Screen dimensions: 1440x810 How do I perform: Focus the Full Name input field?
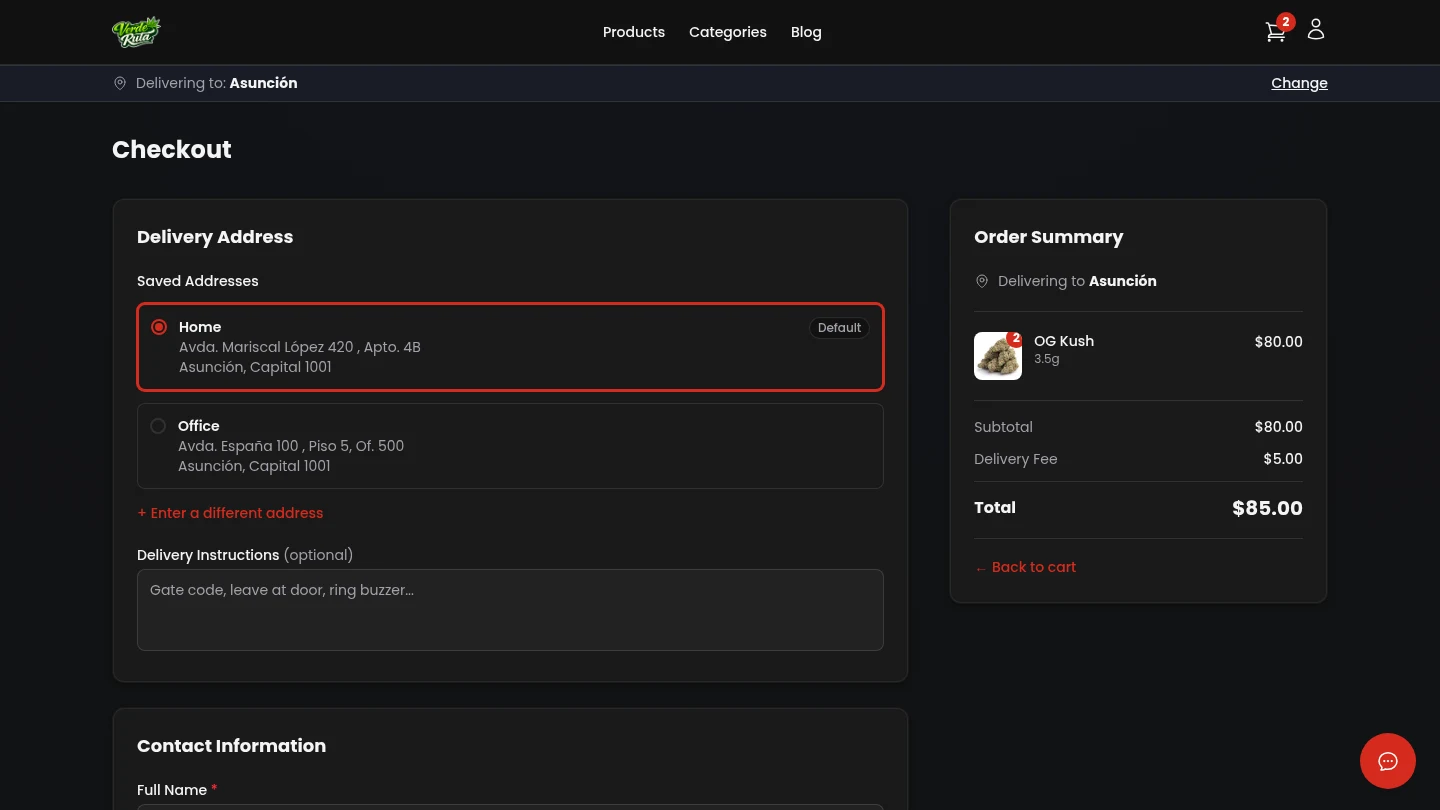[x=510, y=808]
